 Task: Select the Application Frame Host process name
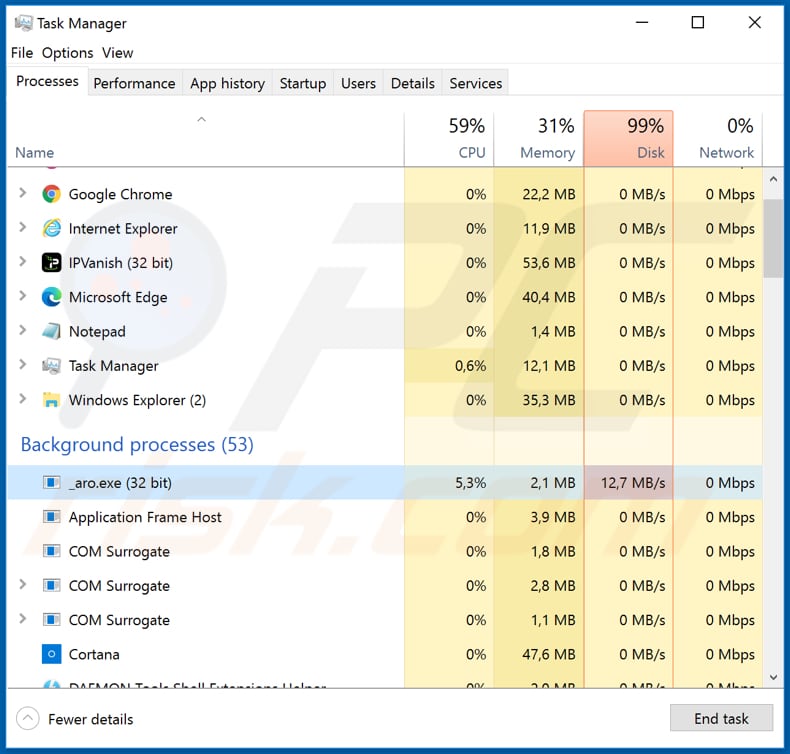tap(145, 517)
